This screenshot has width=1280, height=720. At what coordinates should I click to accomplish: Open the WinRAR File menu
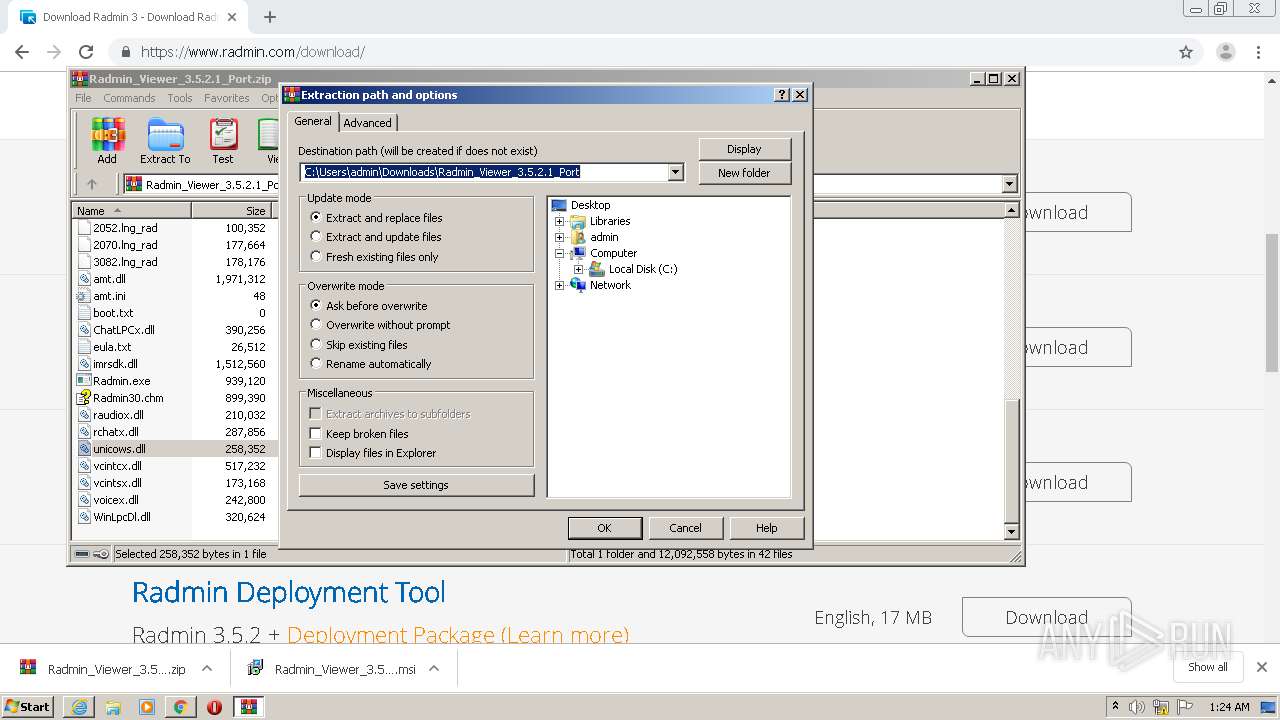point(83,98)
